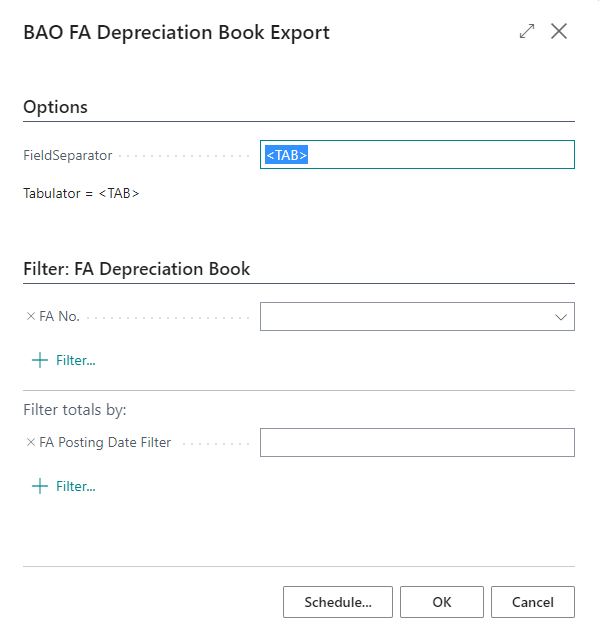Collapse Filter: FA Depreciation Book header
The image size is (599, 641).
(137, 269)
